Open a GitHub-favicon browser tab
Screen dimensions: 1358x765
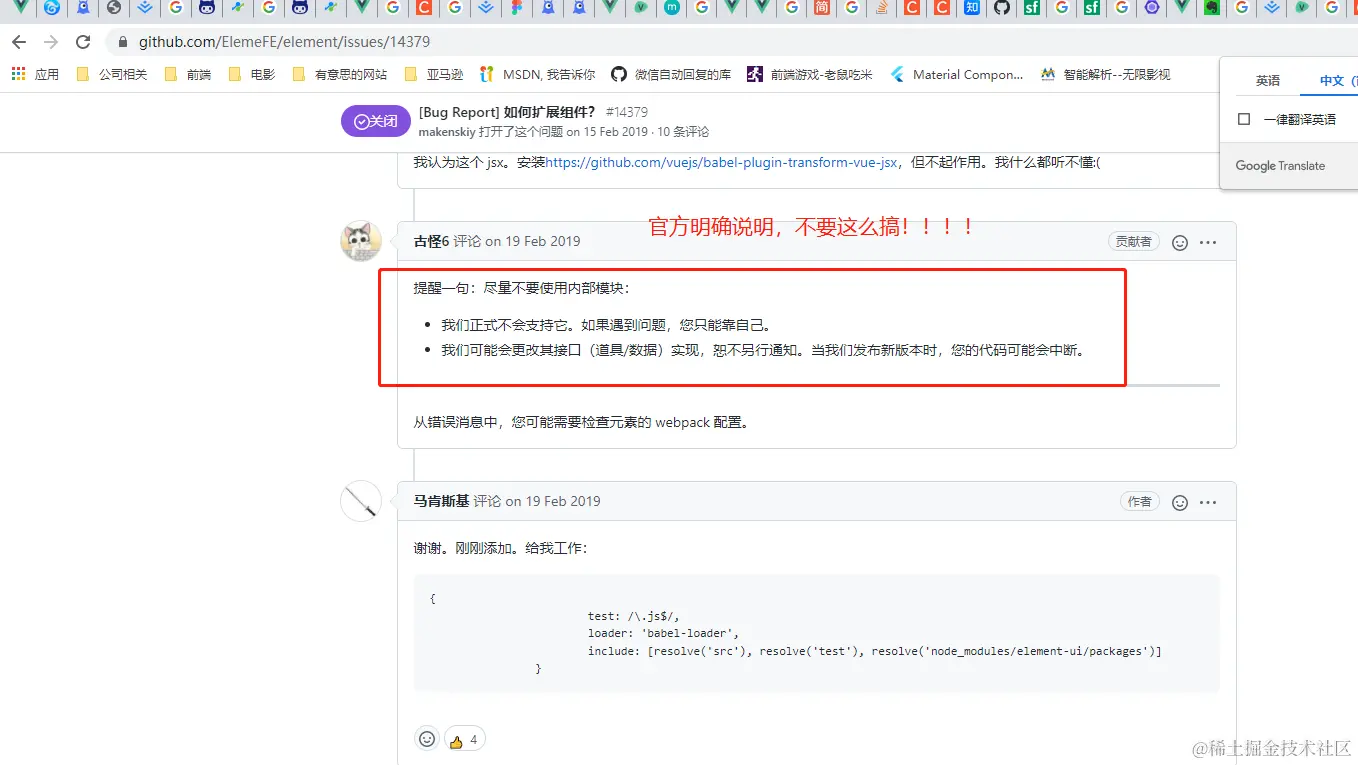click(1002, 8)
